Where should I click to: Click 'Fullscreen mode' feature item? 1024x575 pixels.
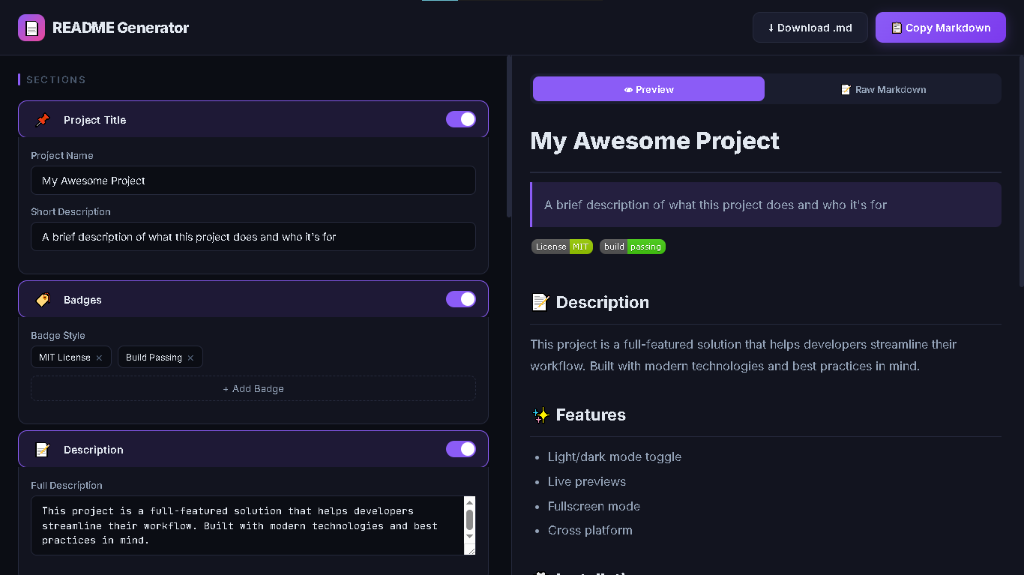coord(594,506)
